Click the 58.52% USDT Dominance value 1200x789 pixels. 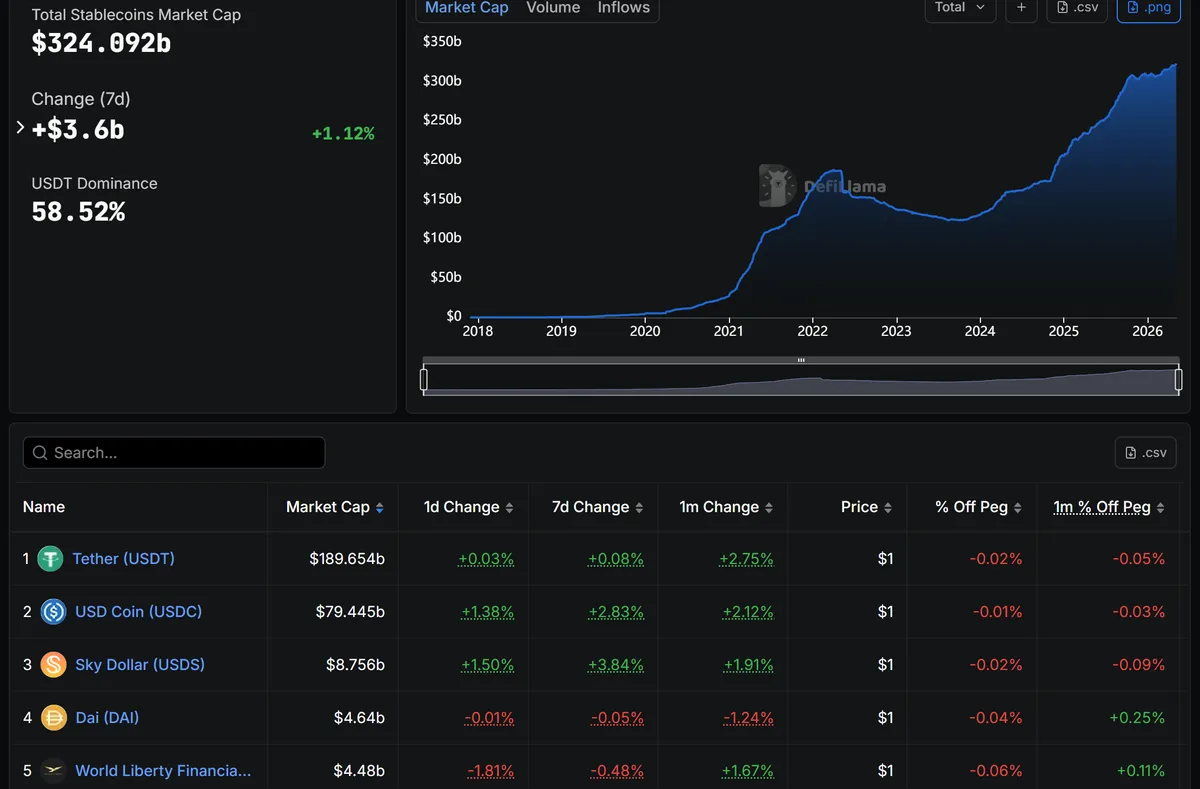[x=78, y=212]
